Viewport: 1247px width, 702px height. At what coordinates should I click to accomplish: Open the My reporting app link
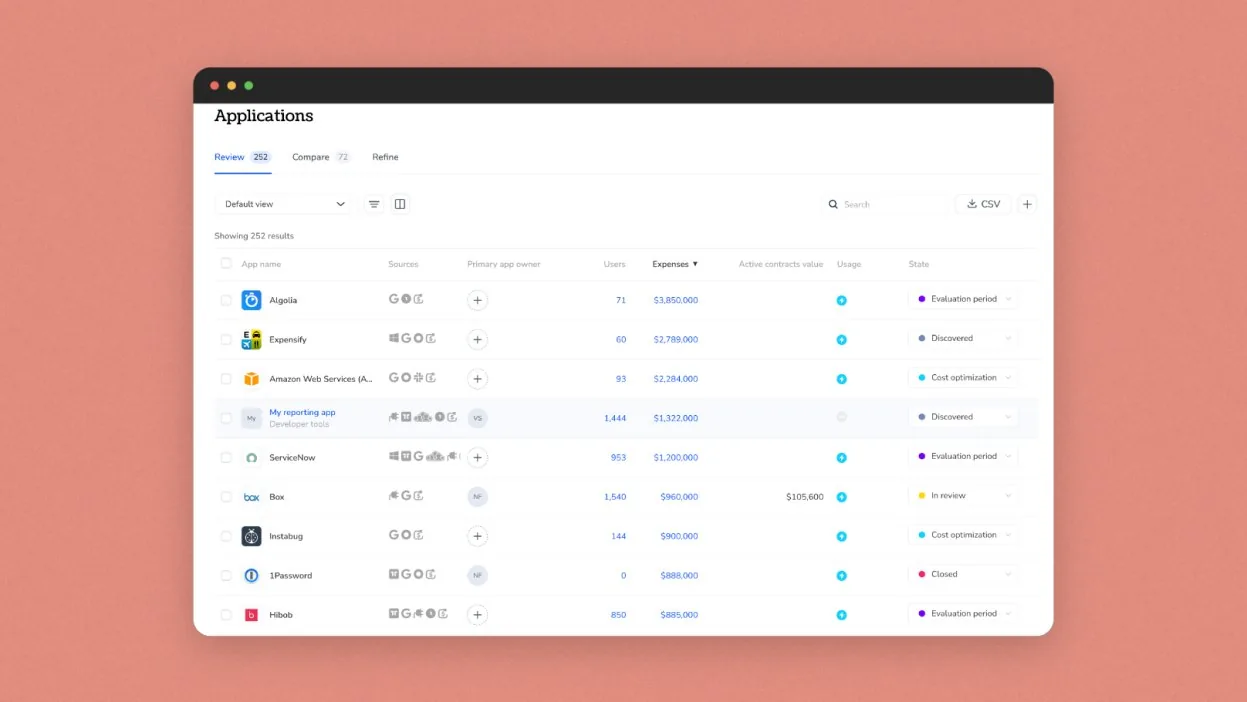coord(302,412)
